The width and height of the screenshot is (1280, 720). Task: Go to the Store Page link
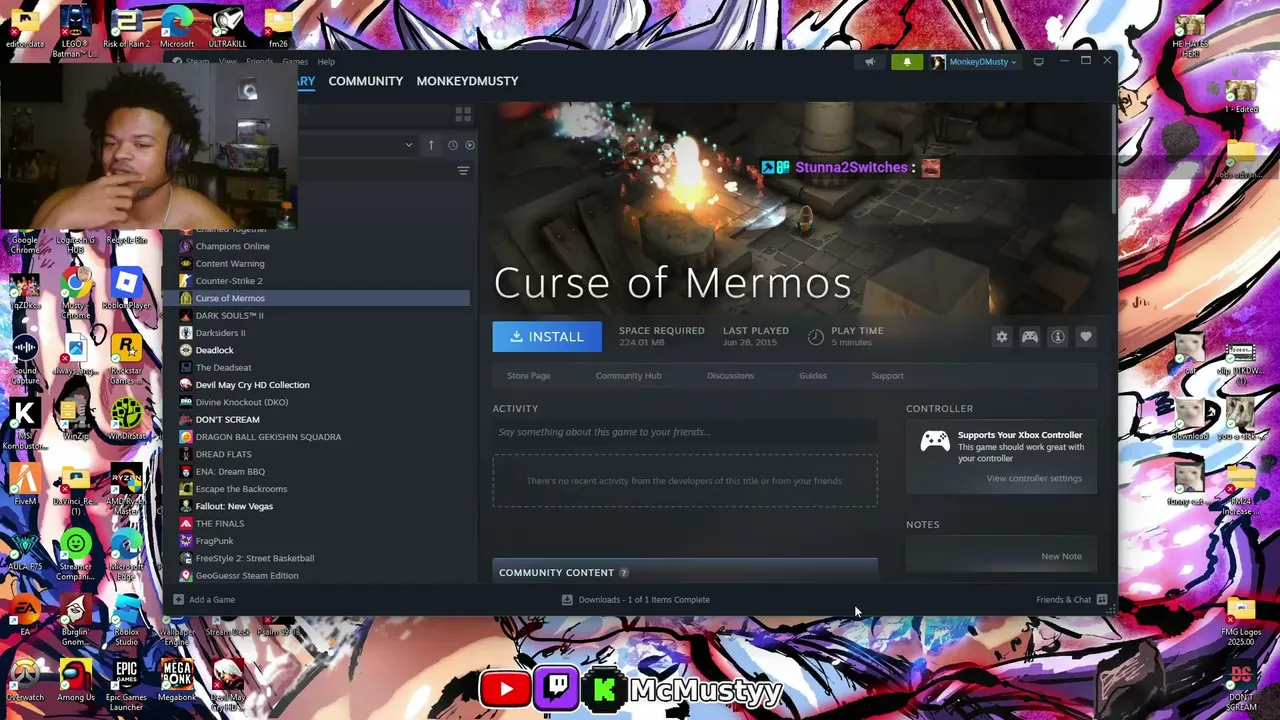point(528,376)
